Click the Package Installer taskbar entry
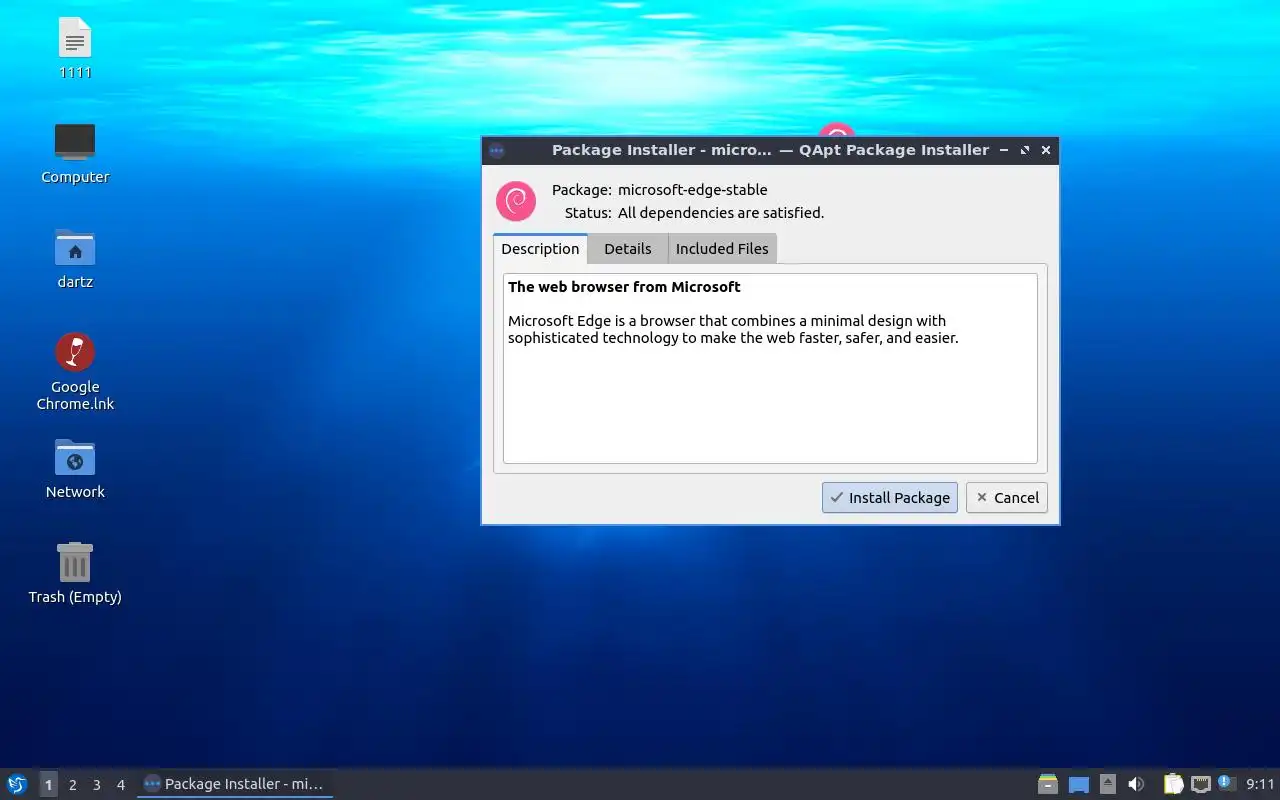1280x800 pixels. [235, 784]
